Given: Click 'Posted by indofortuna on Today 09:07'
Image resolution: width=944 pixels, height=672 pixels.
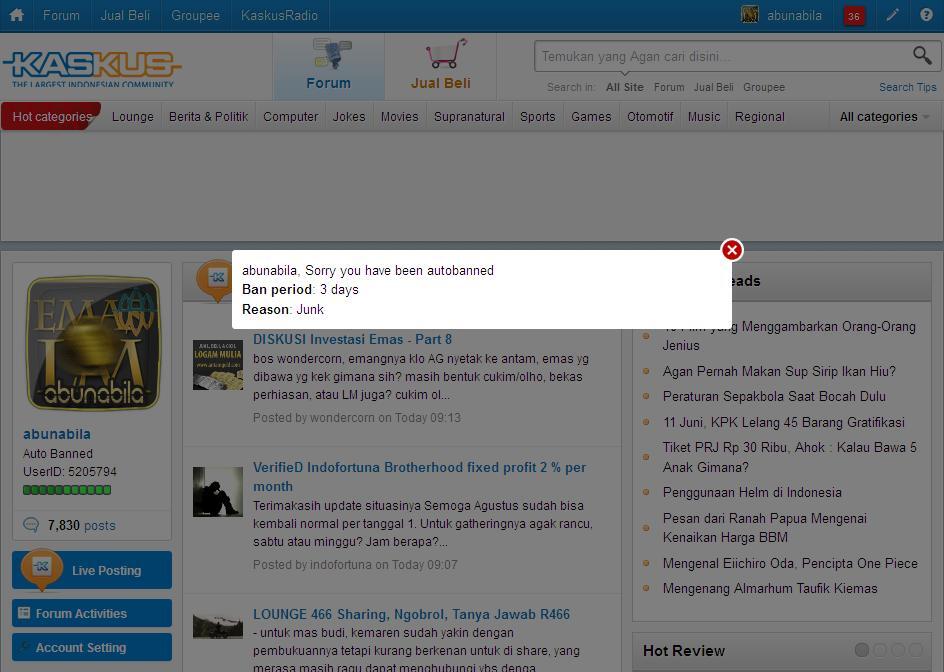Looking at the screenshot, I should click(x=355, y=564).
